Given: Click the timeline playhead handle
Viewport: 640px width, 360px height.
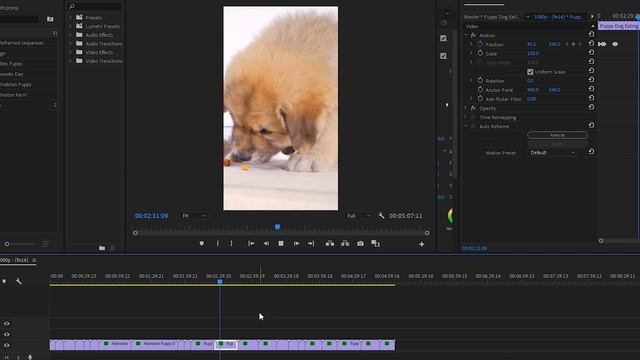Looking at the screenshot, I should click(220, 281).
